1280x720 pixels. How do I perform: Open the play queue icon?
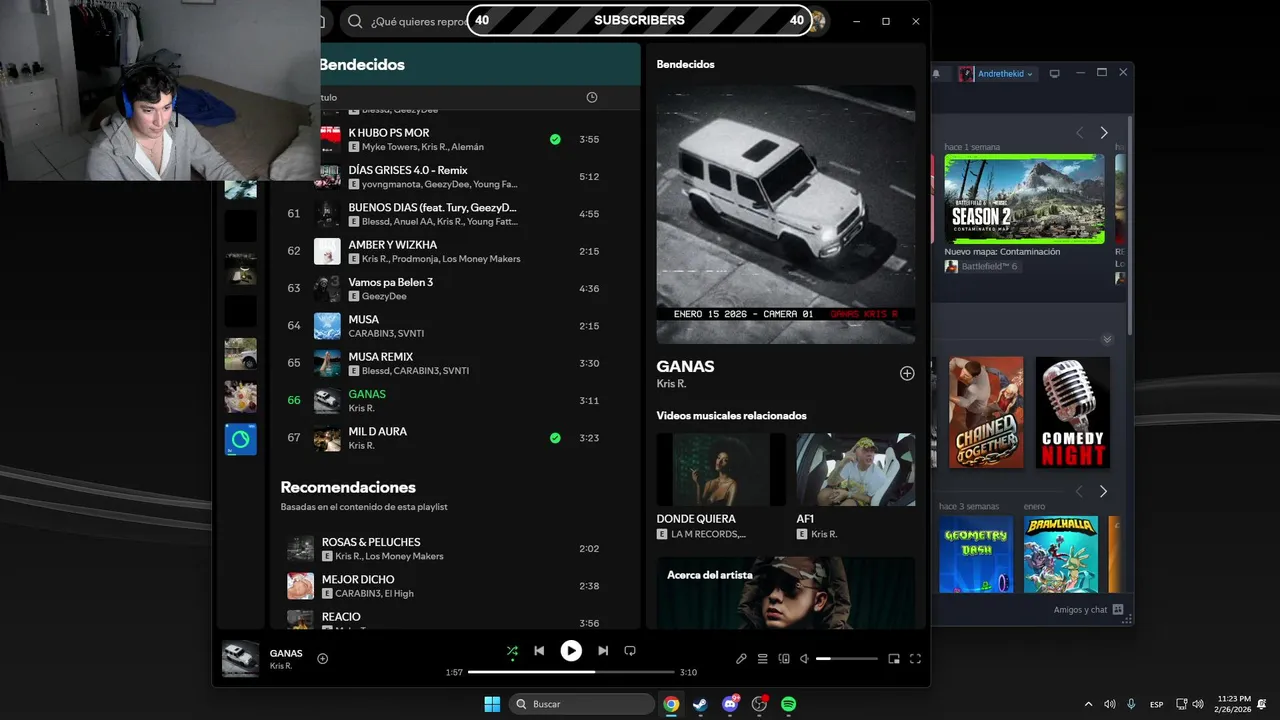762,659
